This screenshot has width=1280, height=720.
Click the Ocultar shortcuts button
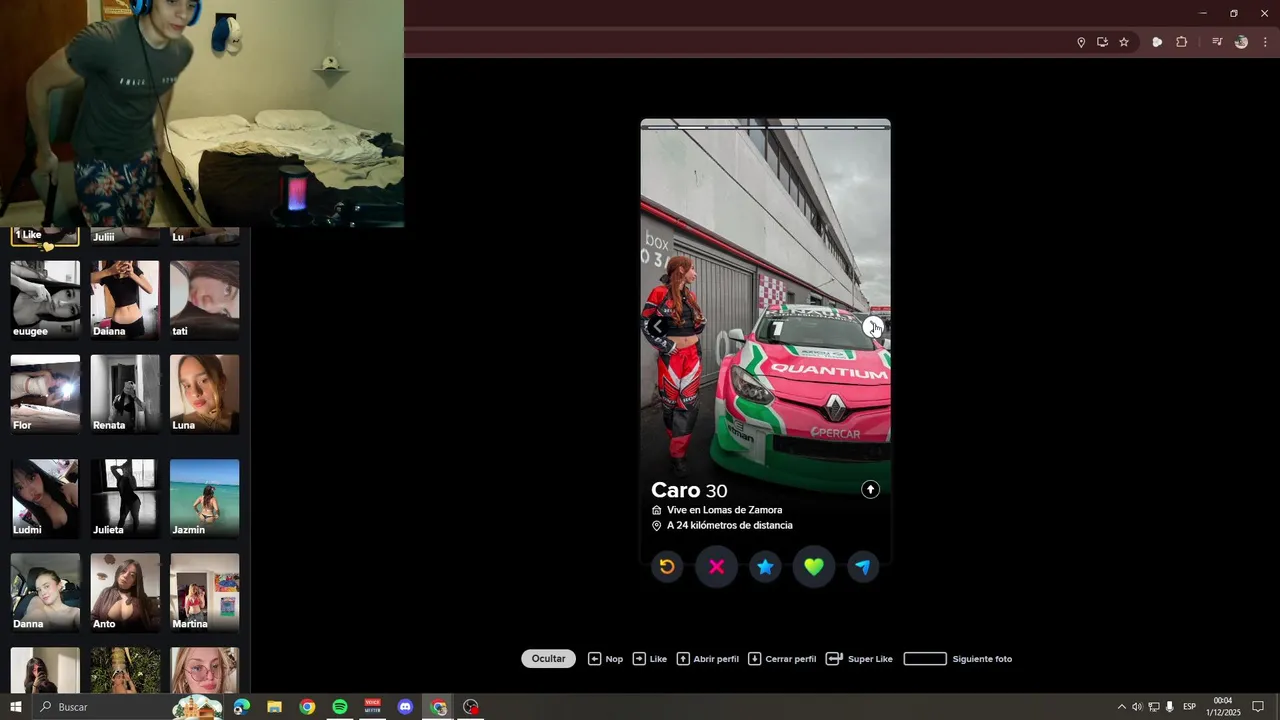[548, 659]
